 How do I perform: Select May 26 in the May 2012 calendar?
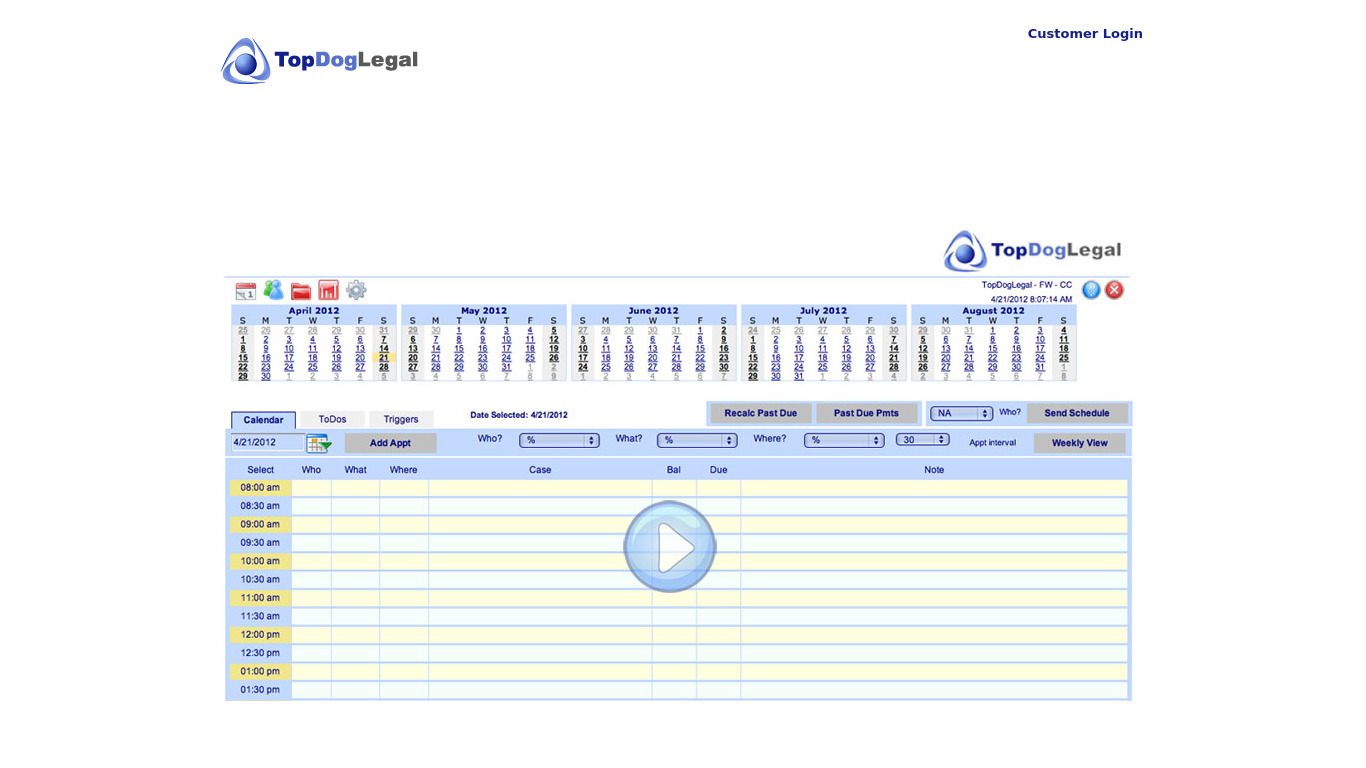(x=554, y=357)
